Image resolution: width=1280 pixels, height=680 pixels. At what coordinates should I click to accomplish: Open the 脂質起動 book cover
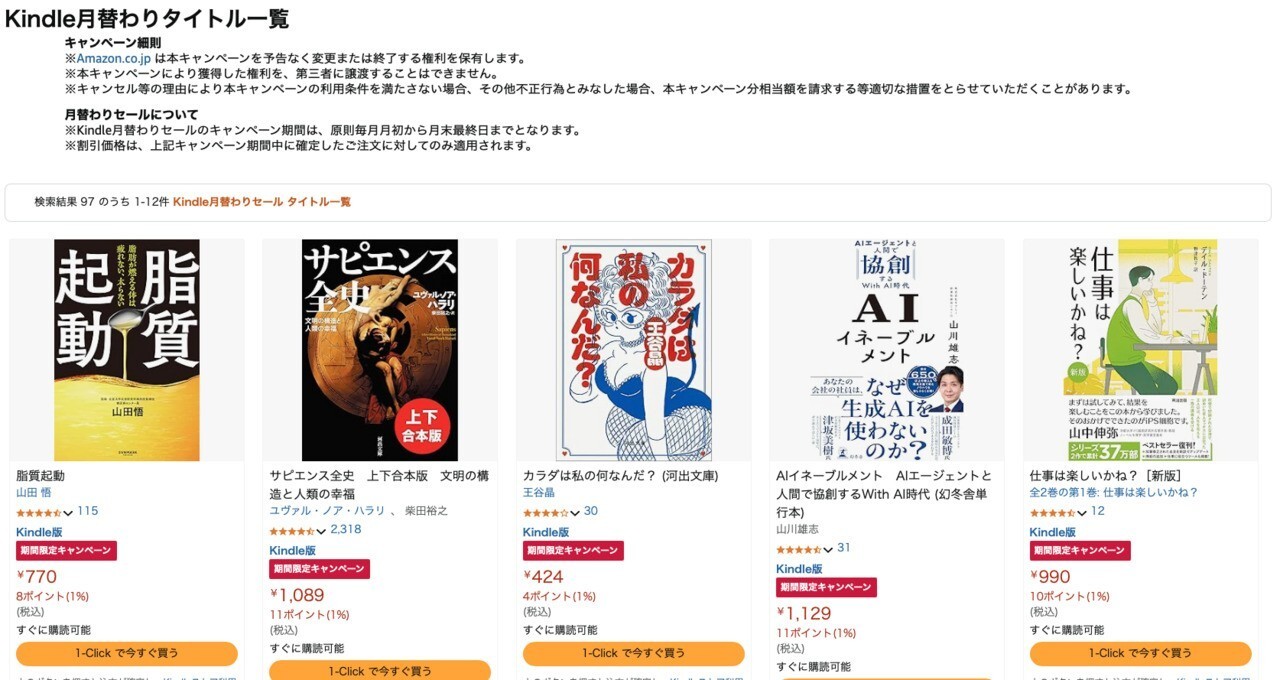click(x=127, y=350)
